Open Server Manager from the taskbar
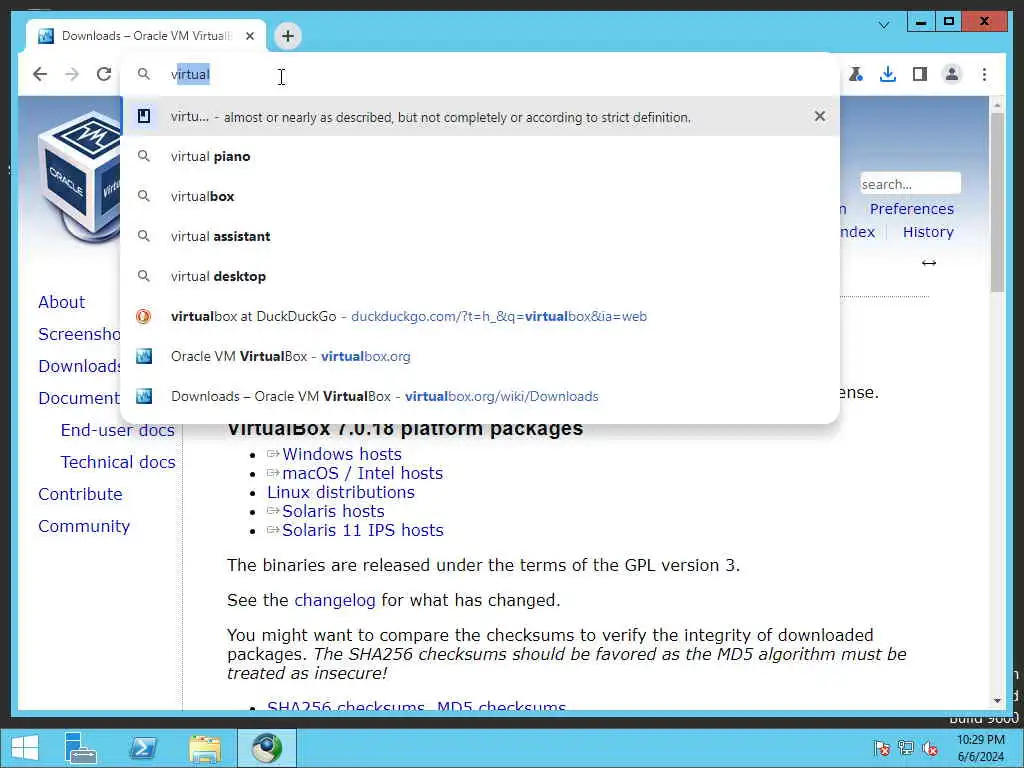 point(80,748)
